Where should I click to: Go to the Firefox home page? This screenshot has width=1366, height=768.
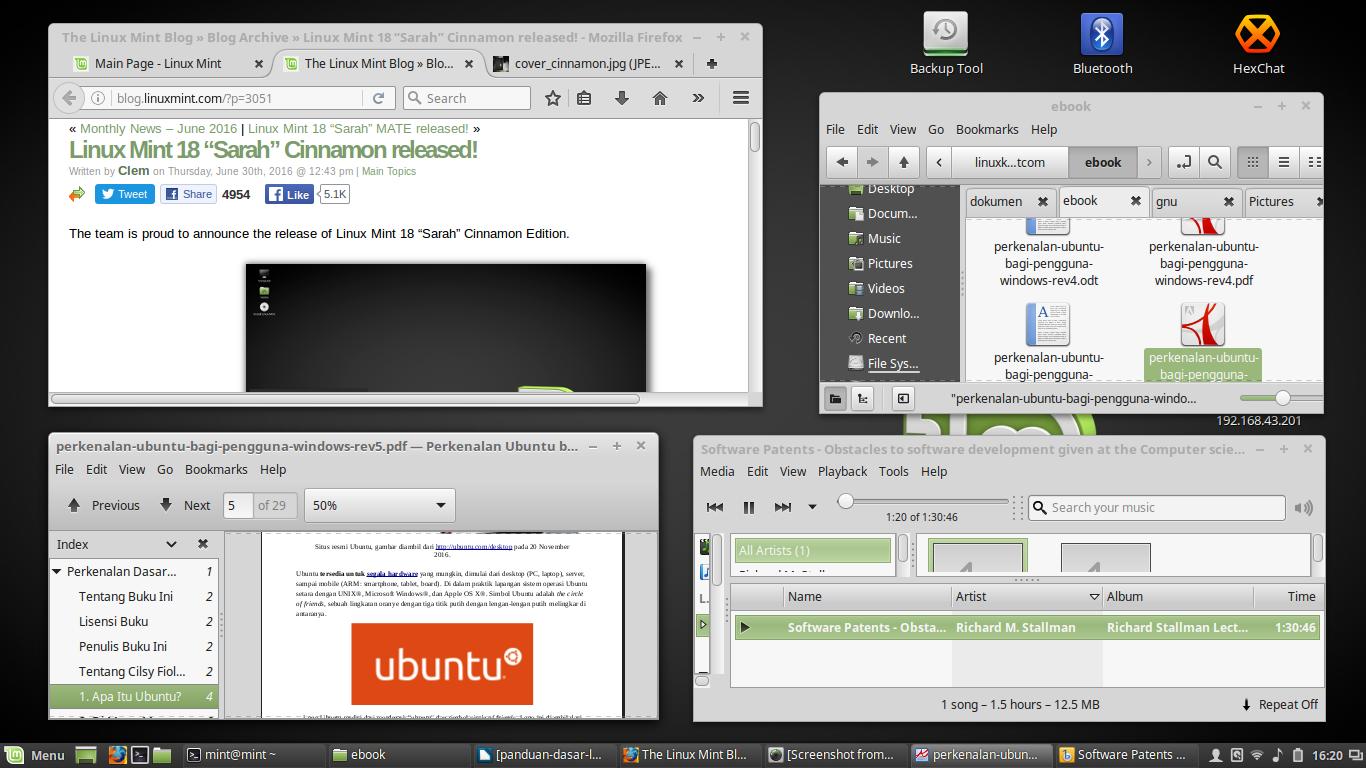tap(659, 98)
